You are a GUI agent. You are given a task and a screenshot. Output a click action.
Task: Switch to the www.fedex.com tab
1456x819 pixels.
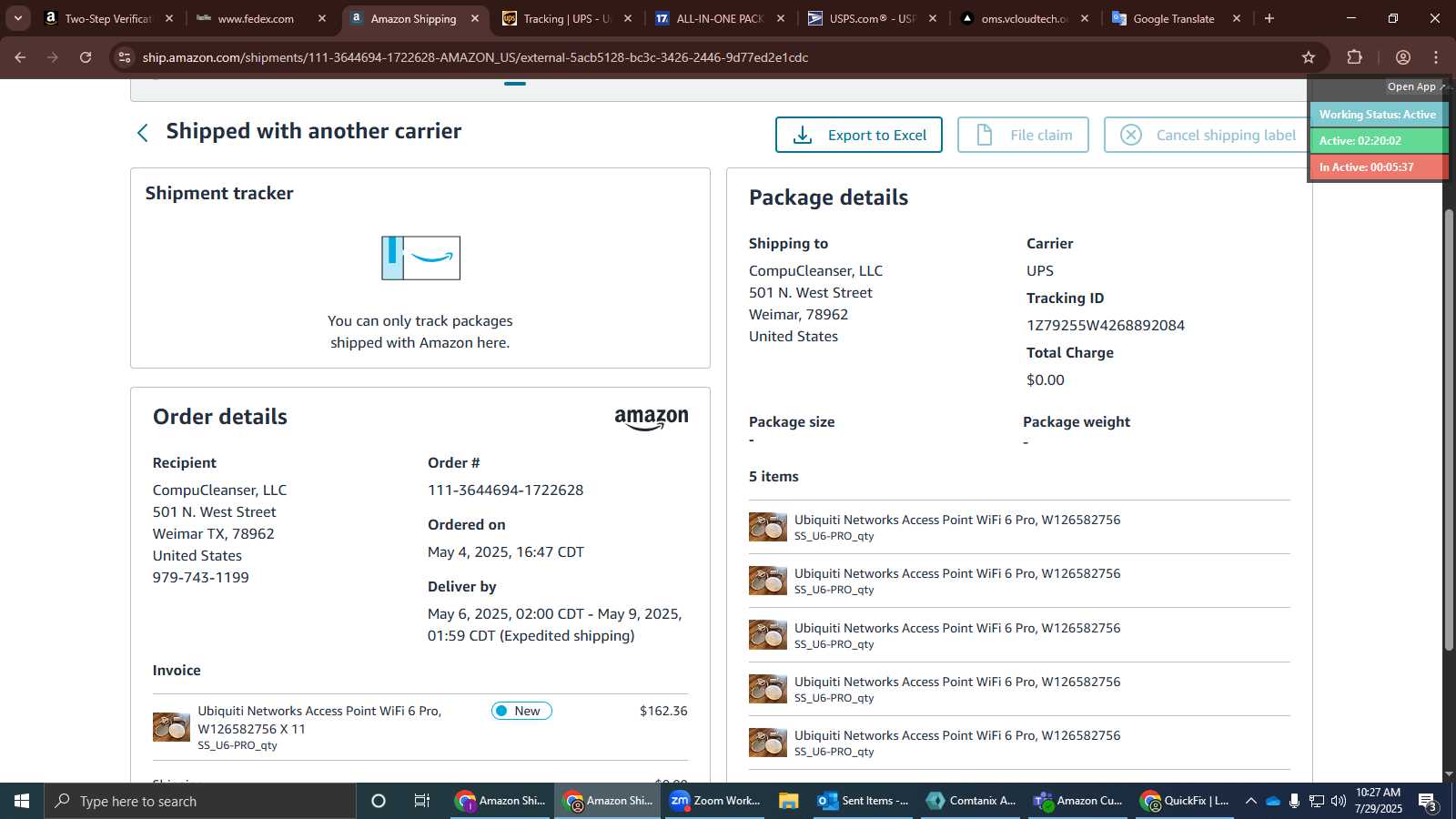pos(257,18)
